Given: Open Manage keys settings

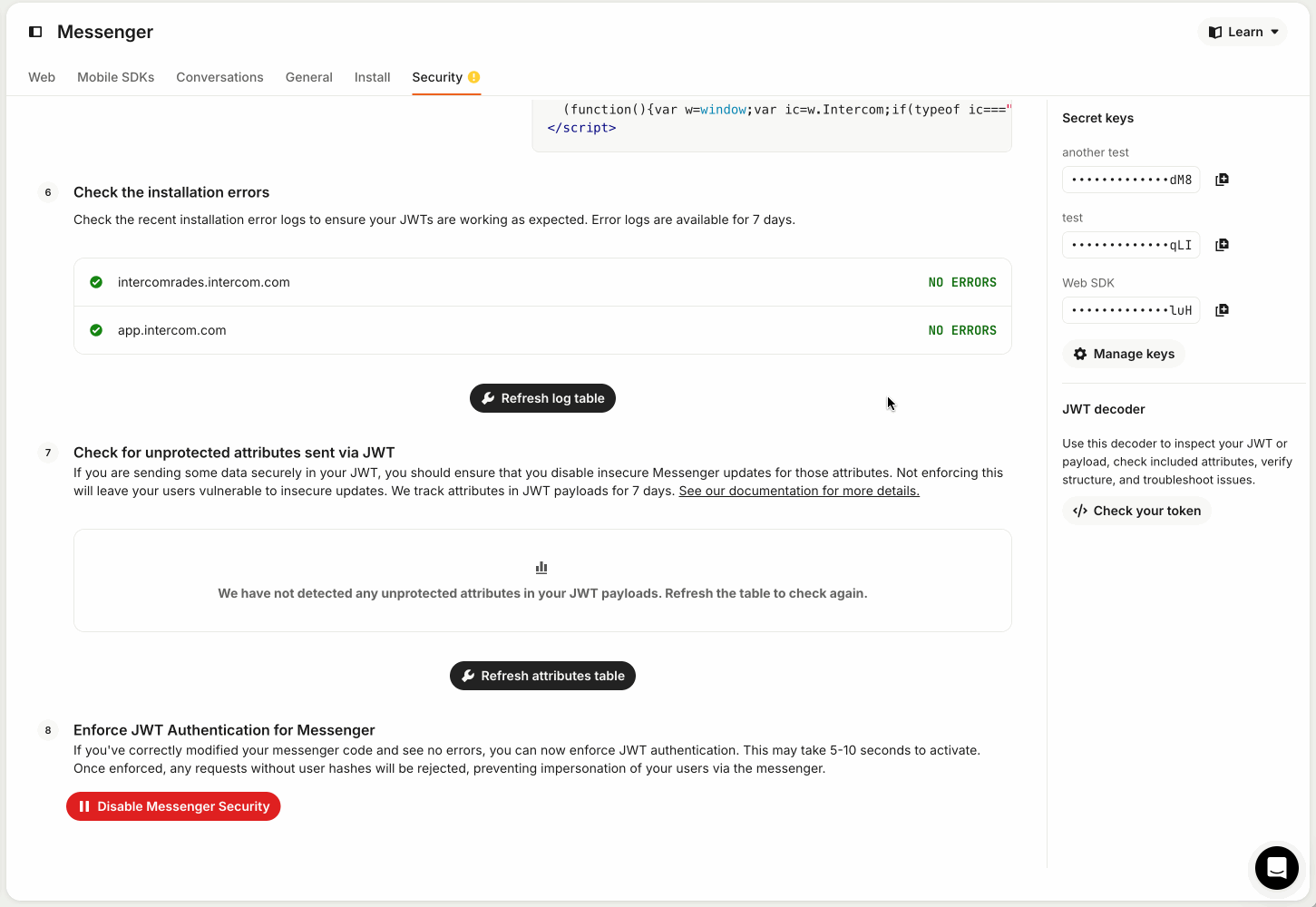Looking at the screenshot, I should [1124, 354].
